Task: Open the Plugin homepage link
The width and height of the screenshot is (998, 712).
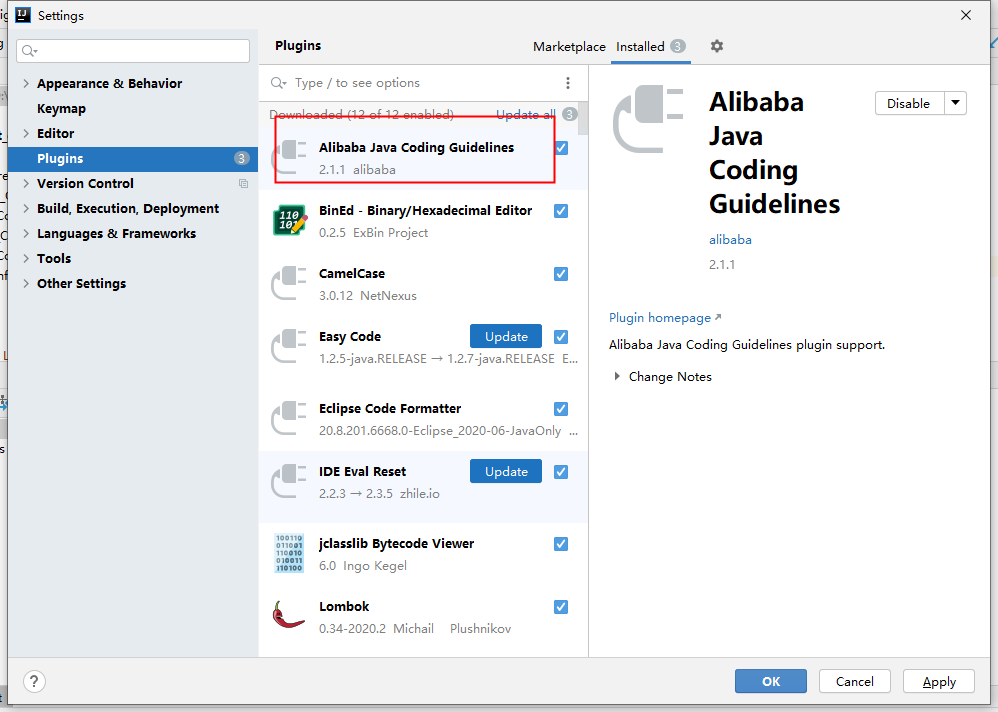Action: (x=665, y=318)
